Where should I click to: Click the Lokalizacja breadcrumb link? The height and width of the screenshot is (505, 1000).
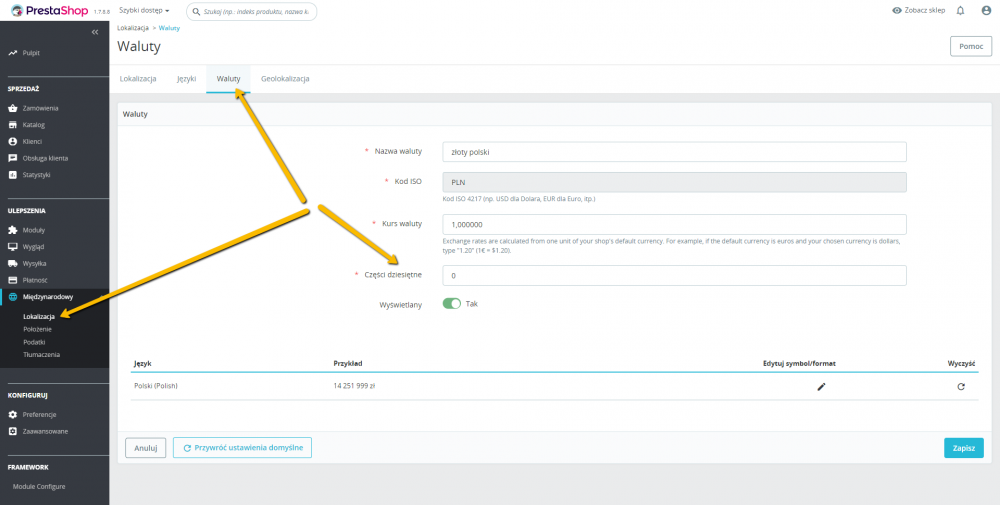[x=133, y=29]
